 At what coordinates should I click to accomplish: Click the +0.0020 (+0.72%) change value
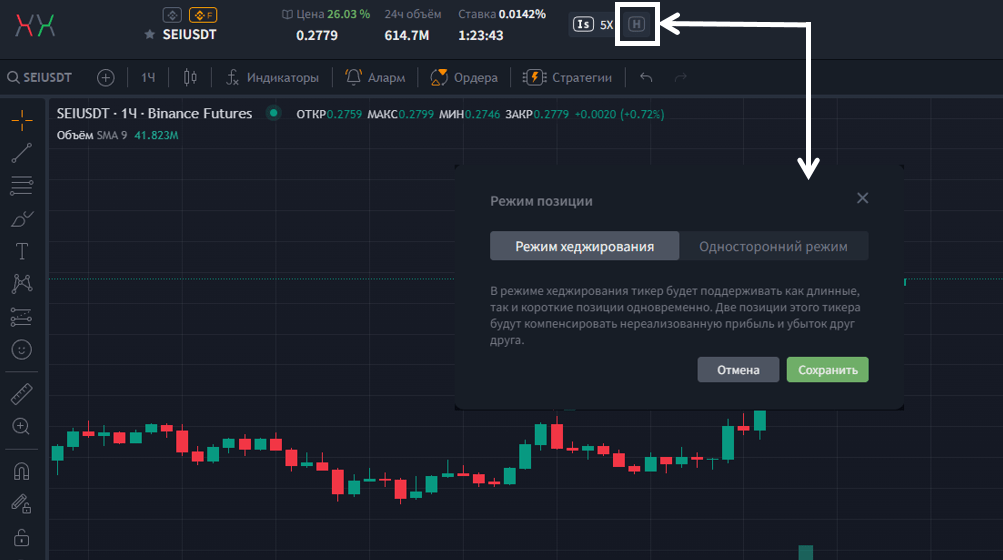click(619, 114)
